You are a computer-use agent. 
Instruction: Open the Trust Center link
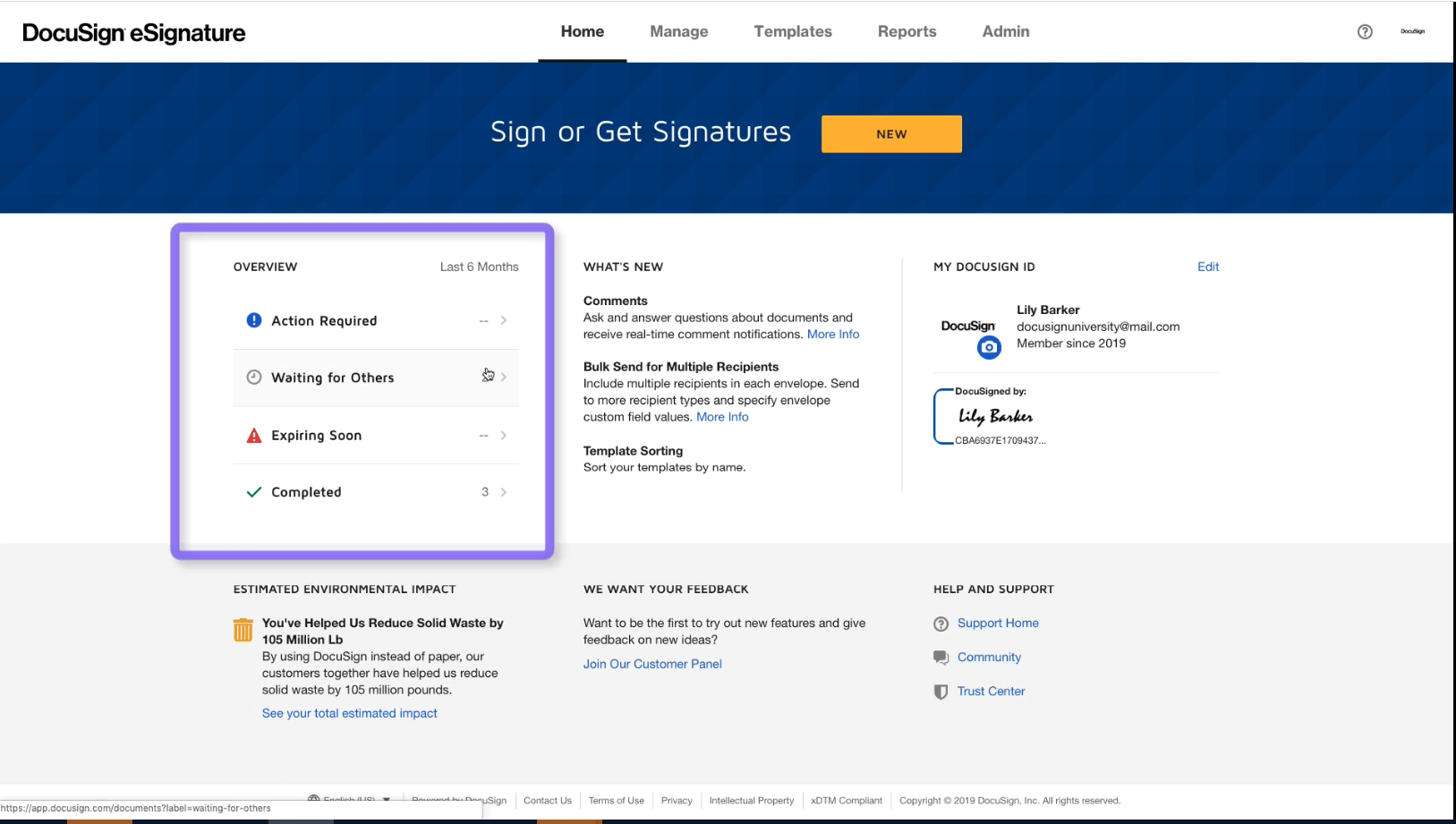click(x=991, y=692)
